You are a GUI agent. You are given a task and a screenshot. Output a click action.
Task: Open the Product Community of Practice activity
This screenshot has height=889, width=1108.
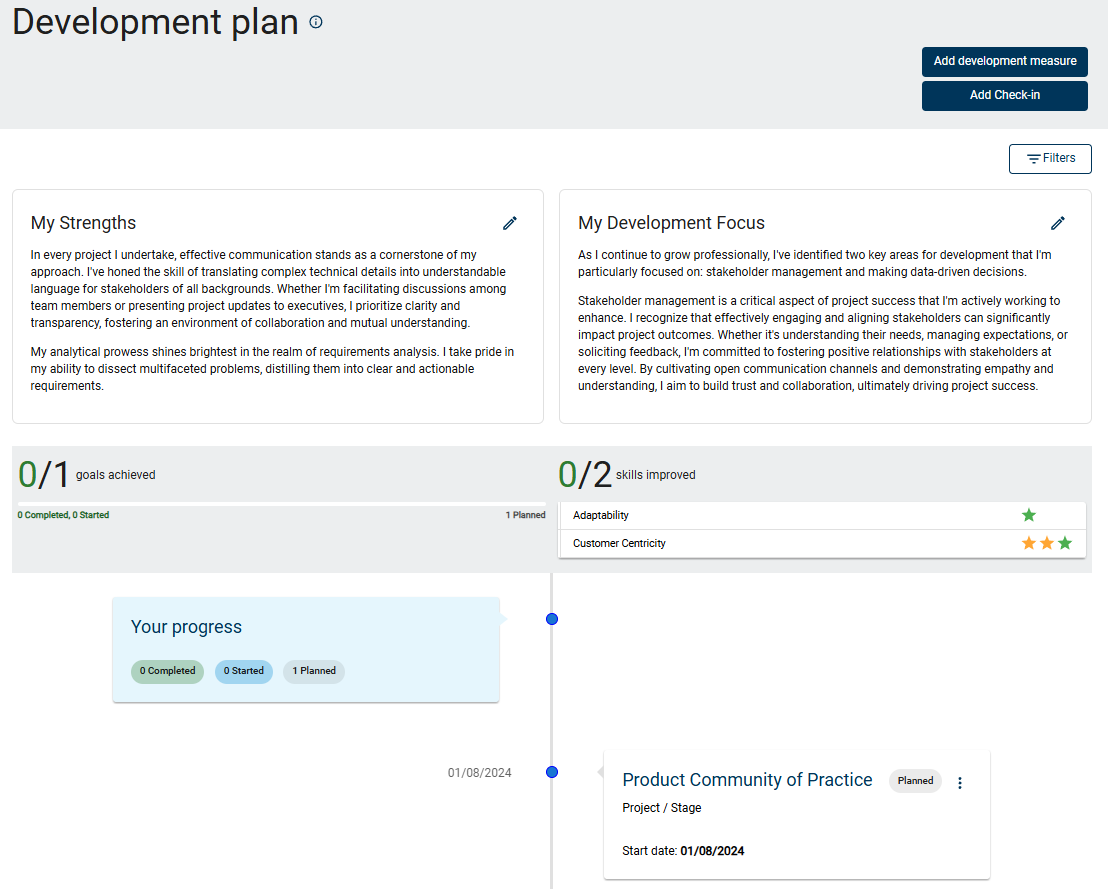(x=747, y=780)
